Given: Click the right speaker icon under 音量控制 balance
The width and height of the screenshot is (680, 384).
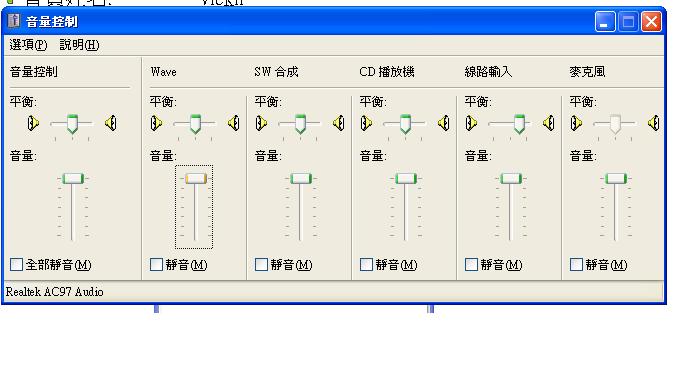Looking at the screenshot, I should pyautogui.click(x=111, y=123).
